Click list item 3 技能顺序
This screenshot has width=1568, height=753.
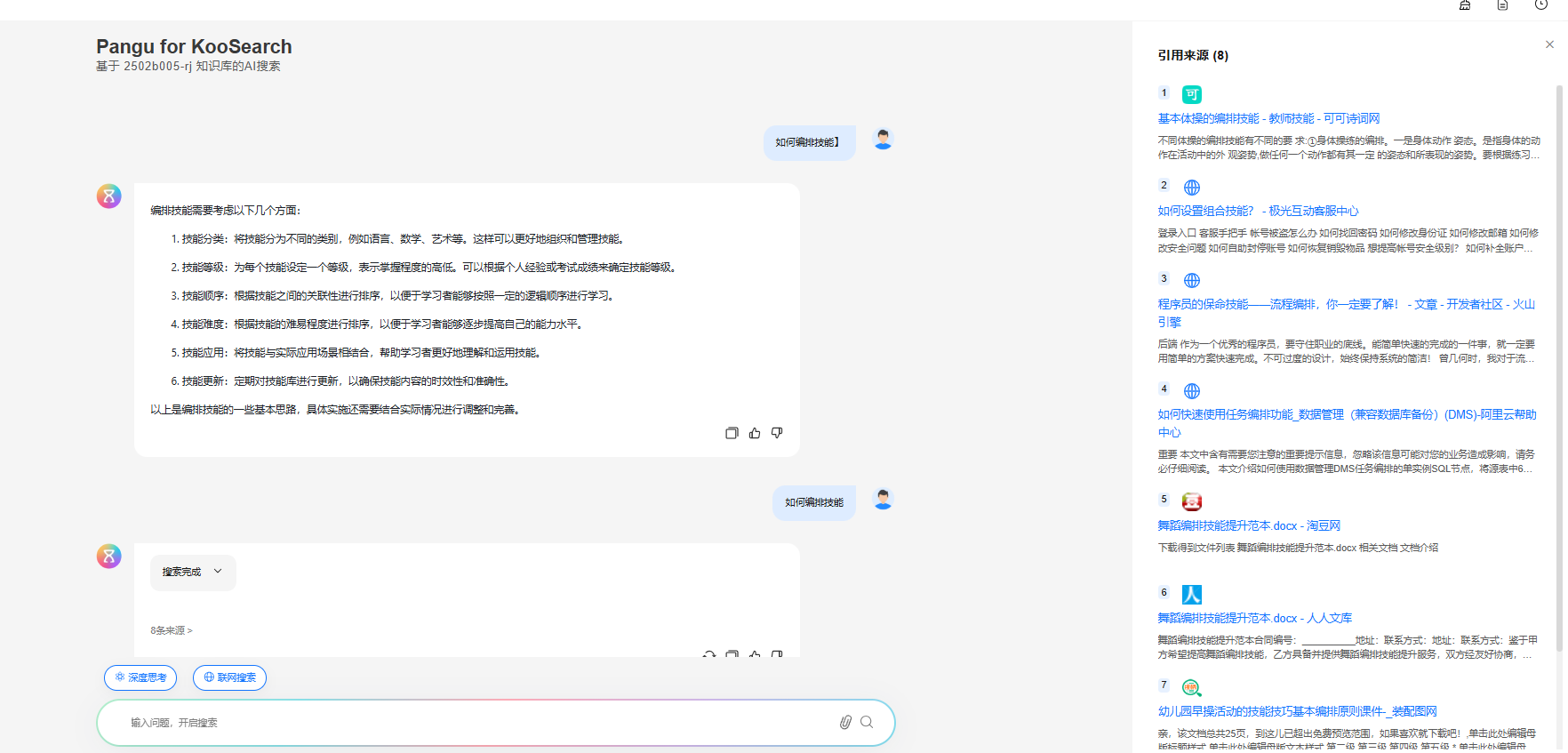(394, 296)
